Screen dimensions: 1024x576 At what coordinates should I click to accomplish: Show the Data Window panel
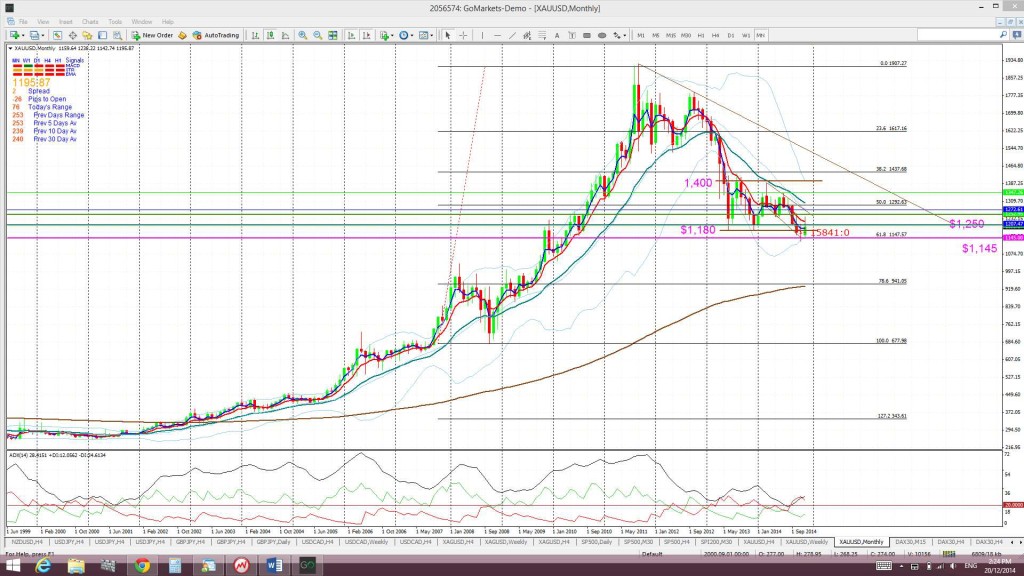point(72,35)
